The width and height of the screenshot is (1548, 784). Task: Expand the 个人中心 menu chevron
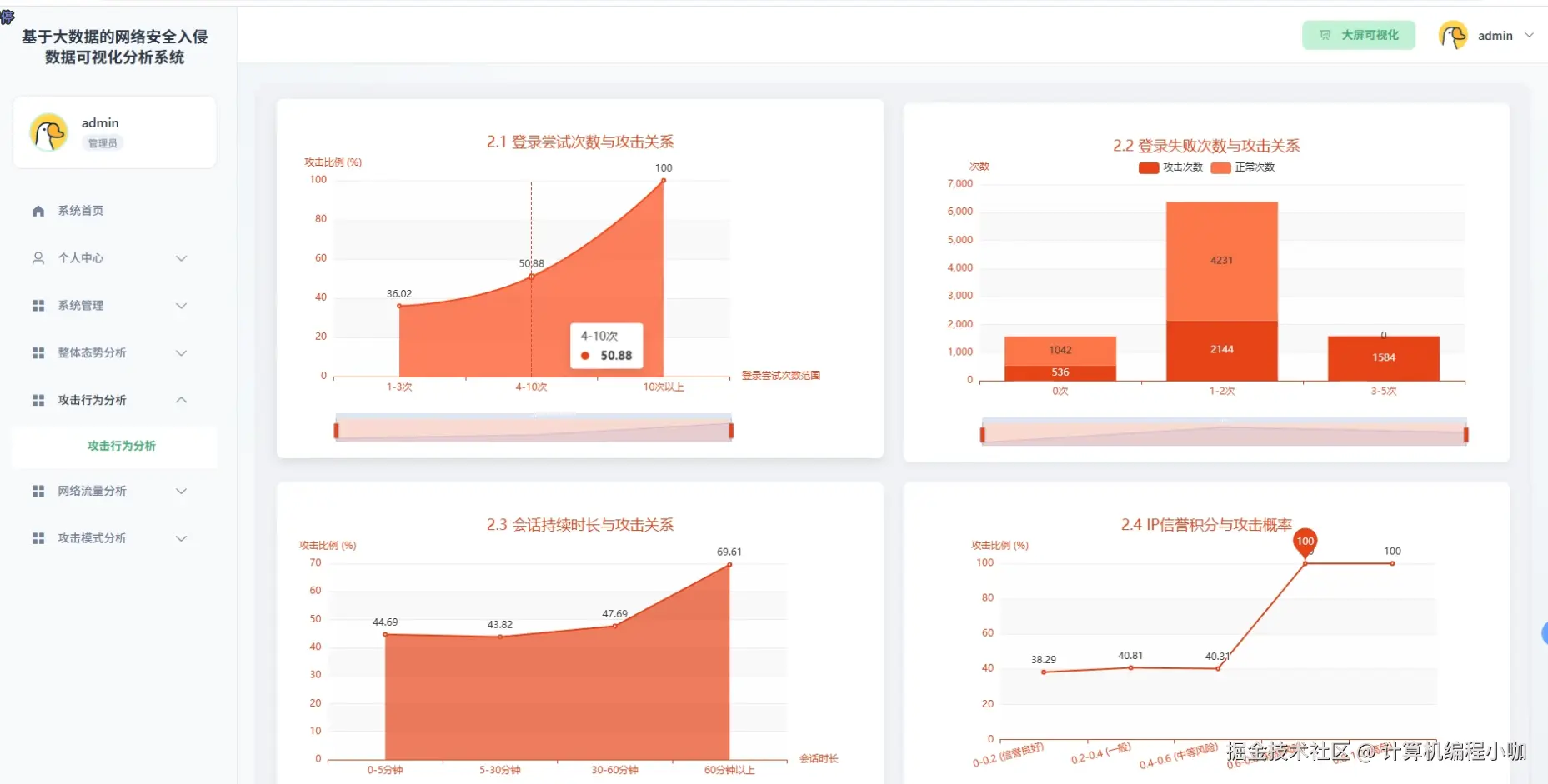coord(182,258)
